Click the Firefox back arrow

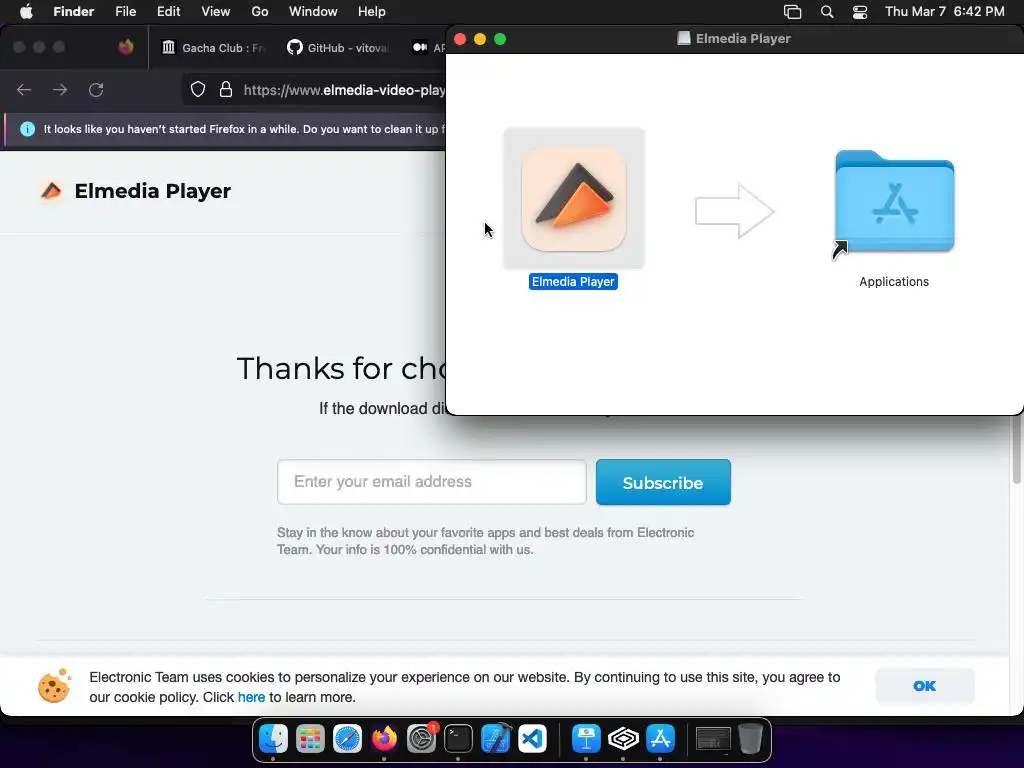(x=24, y=89)
